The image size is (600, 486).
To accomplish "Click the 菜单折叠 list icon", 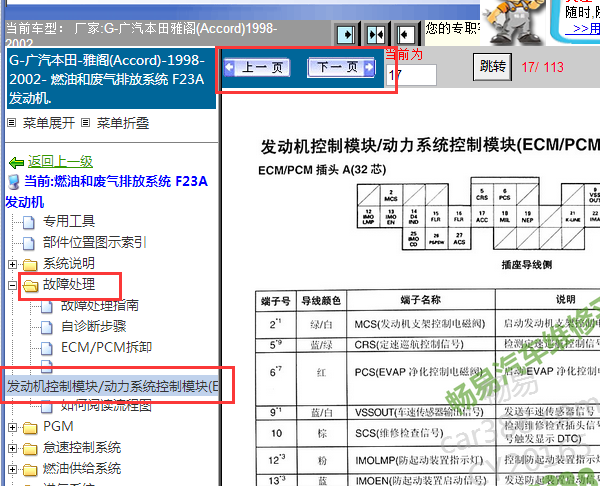I will [x=85, y=123].
